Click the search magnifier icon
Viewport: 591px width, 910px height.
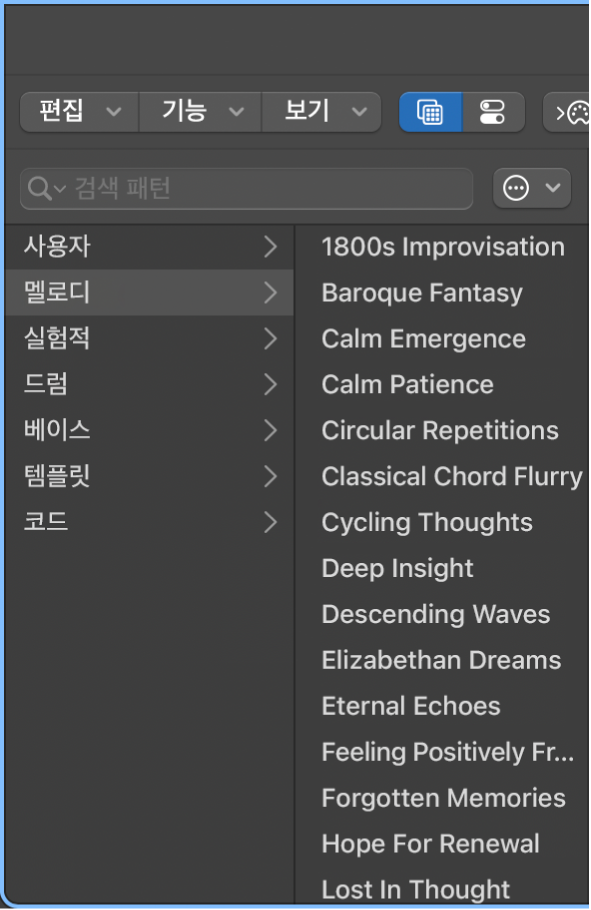pyautogui.click(x=40, y=188)
